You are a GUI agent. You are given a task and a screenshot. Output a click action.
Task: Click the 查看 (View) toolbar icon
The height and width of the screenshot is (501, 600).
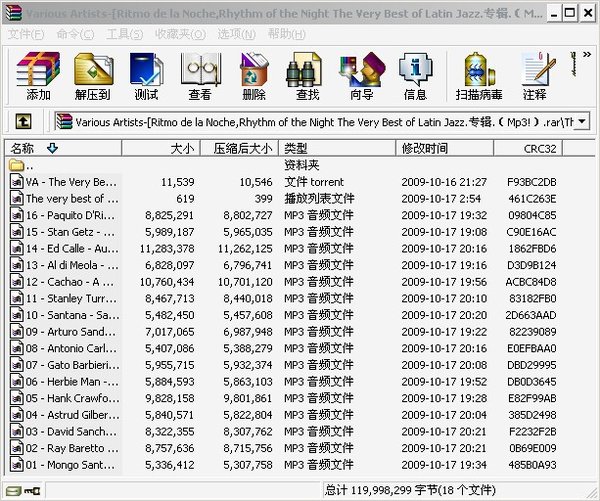click(200, 76)
